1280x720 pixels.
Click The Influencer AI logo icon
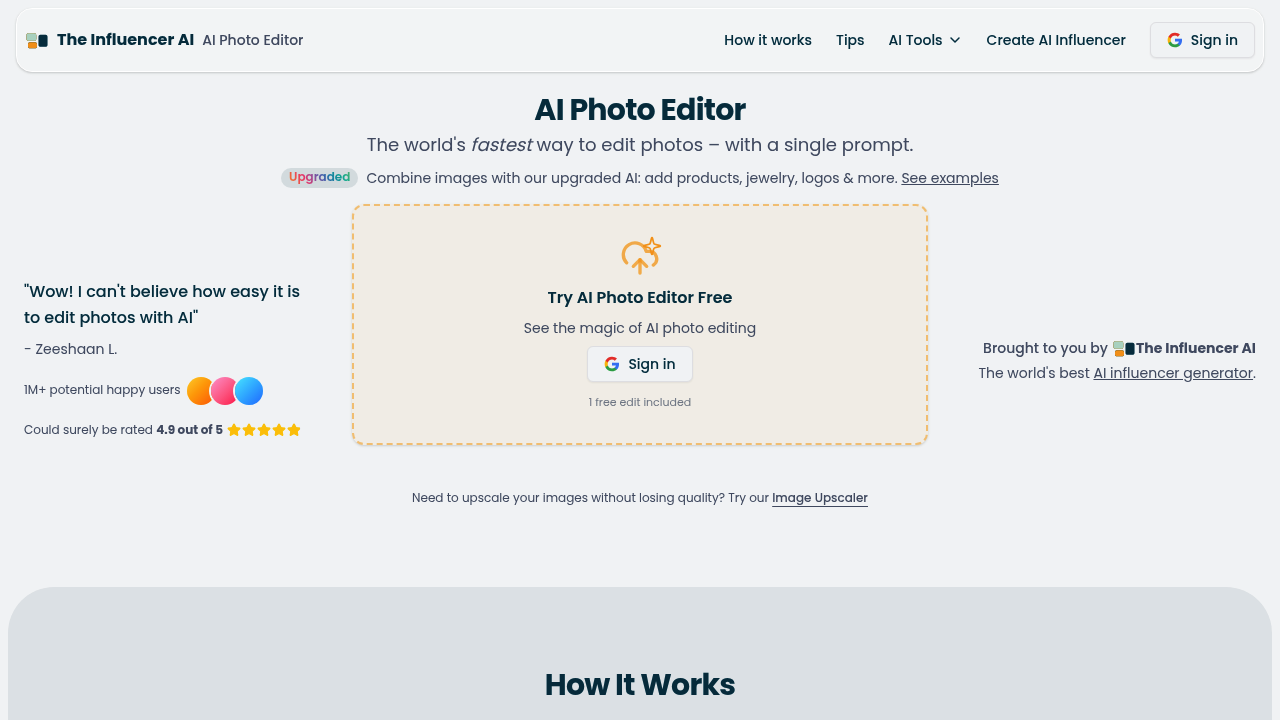(37, 40)
